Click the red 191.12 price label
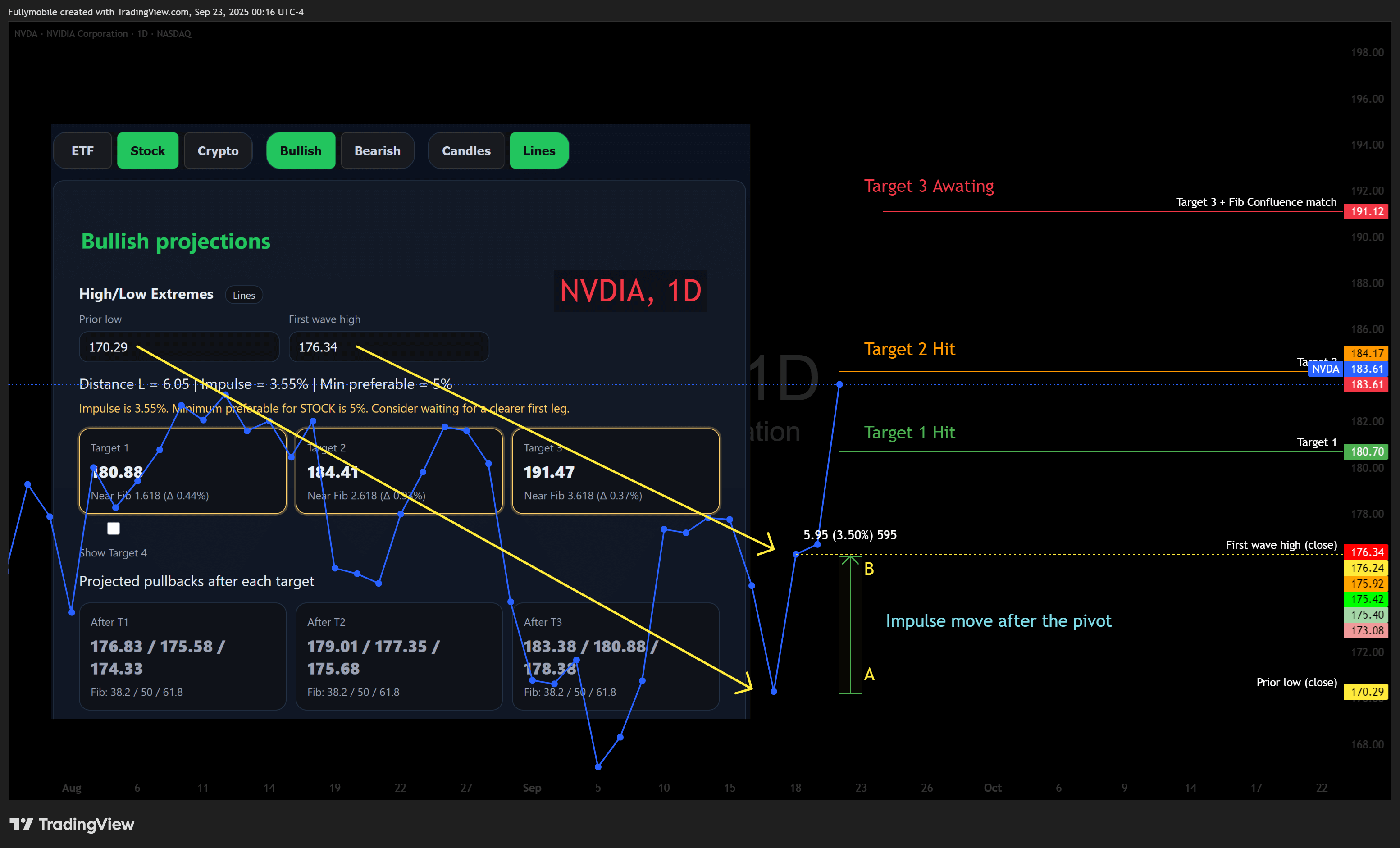Image resolution: width=1400 pixels, height=848 pixels. click(1366, 212)
